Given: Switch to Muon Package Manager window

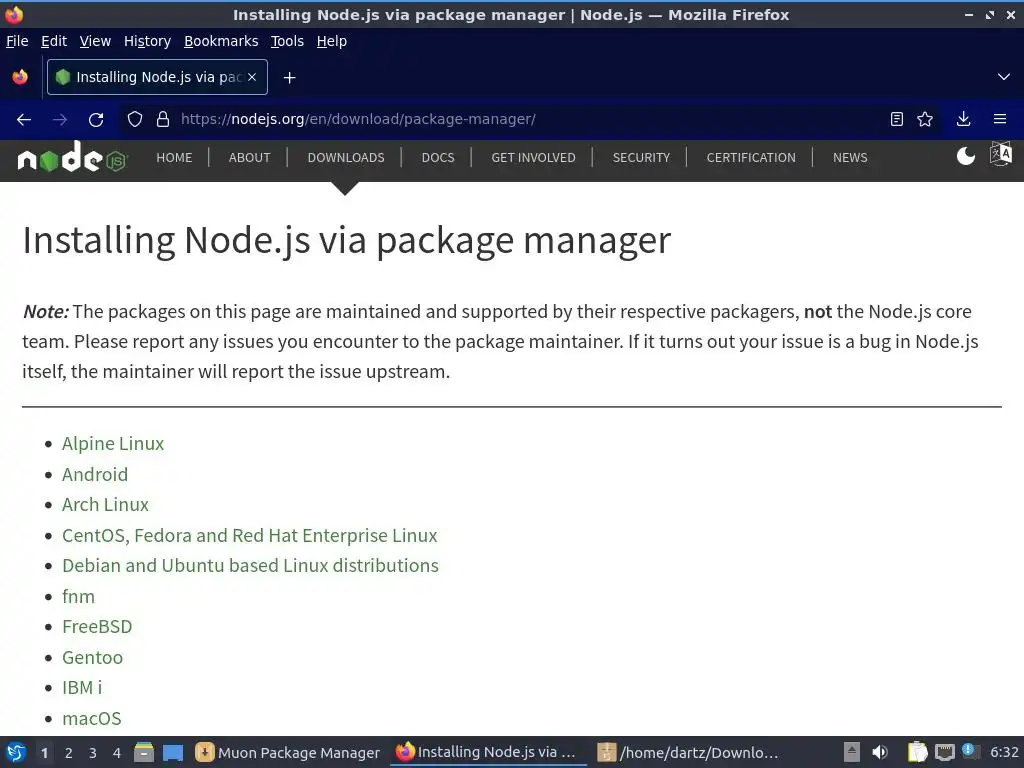Looking at the screenshot, I should (x=288, y=752).
